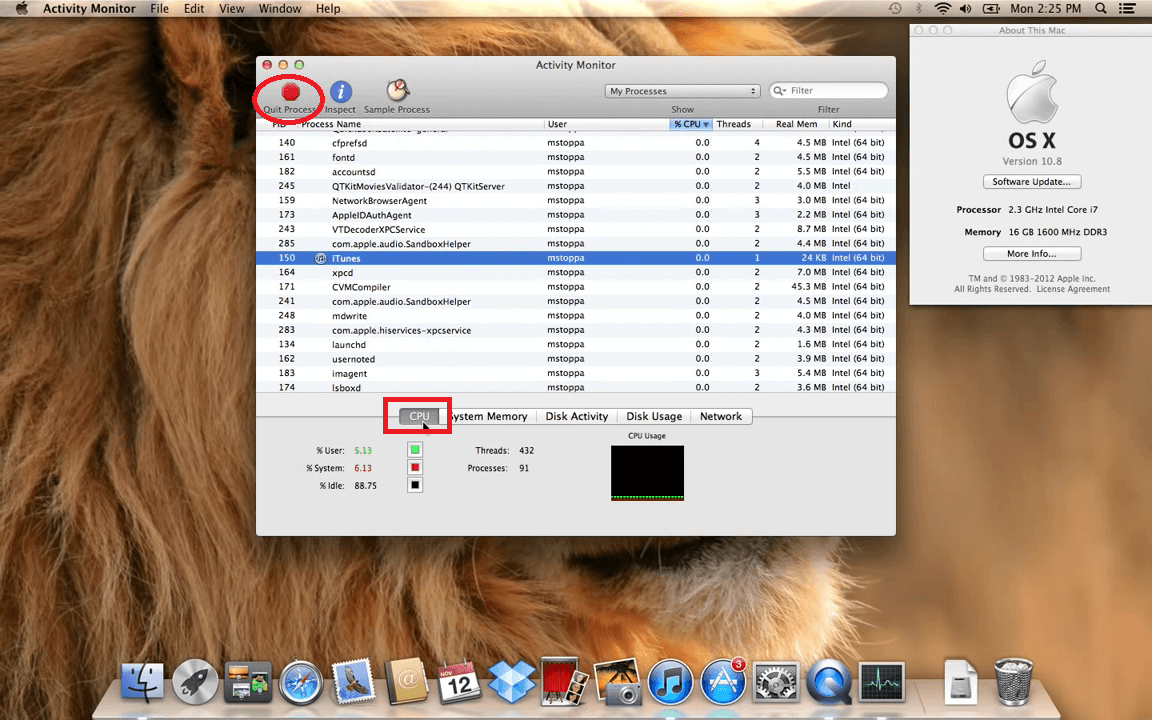Launch QuickTime Player from the Dock
The height and width of the screenshot is (720, 1152).
pos(829,682)
